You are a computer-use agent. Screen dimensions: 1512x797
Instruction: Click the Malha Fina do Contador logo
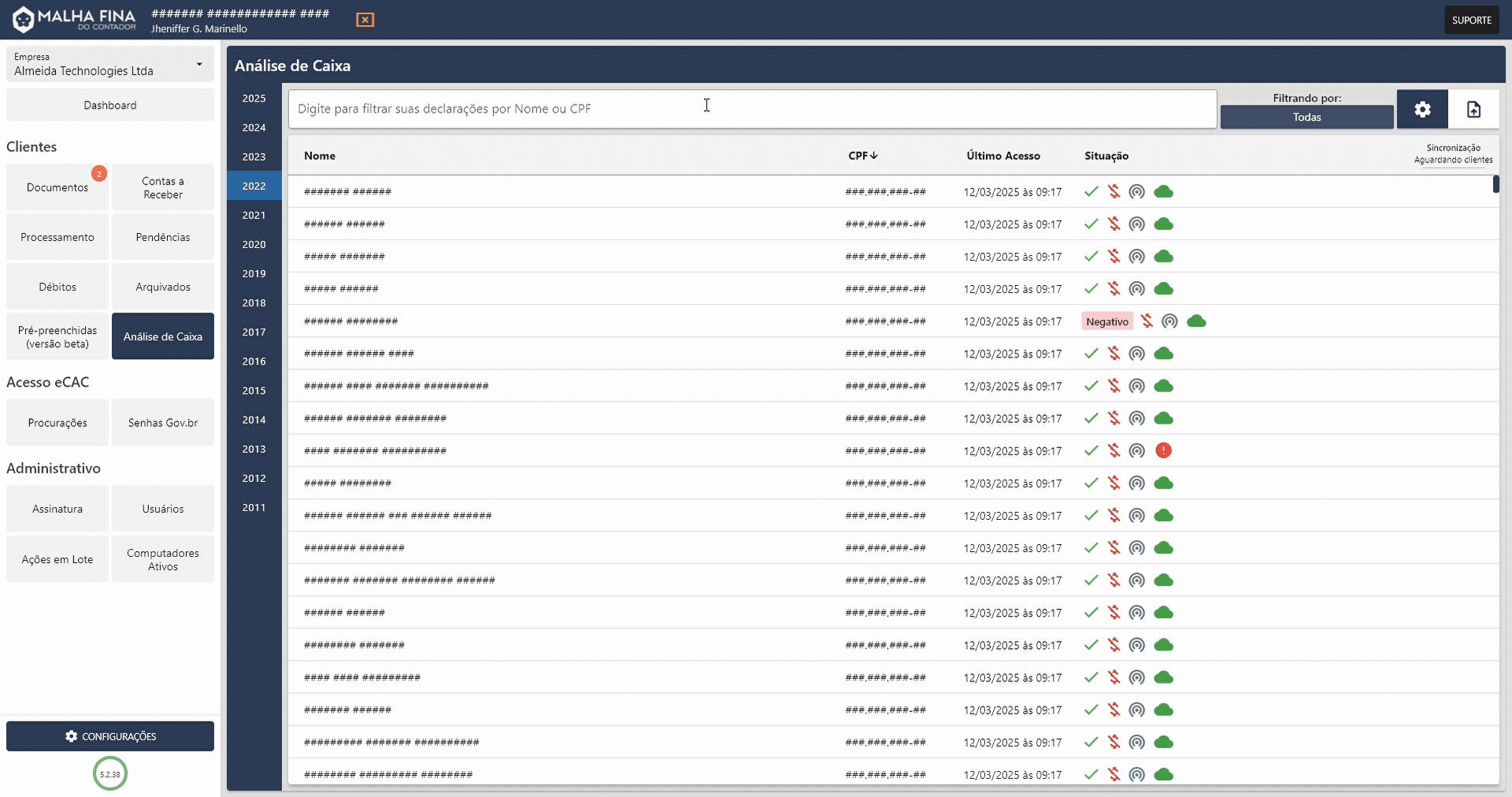(x=72, y=19)
